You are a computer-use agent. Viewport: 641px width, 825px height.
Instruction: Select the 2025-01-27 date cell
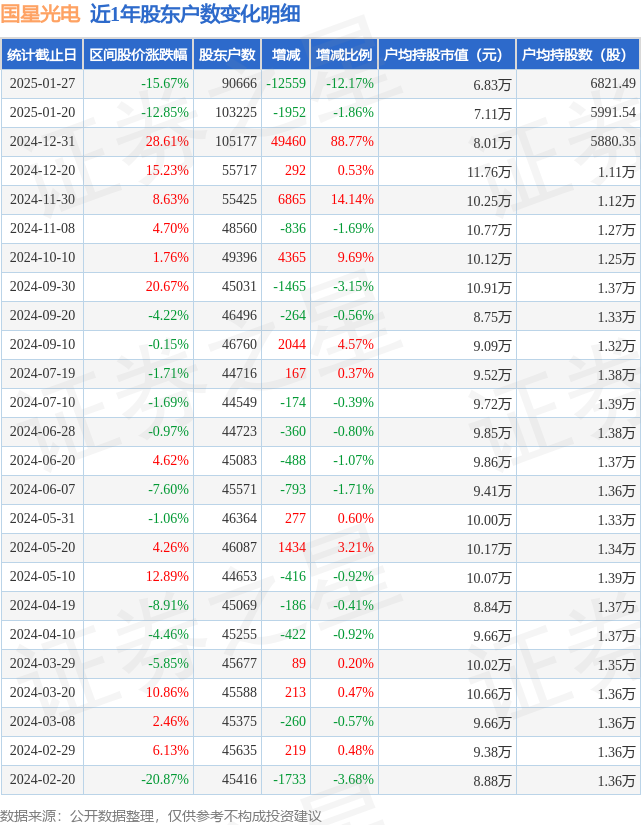(x=42, y=84)
